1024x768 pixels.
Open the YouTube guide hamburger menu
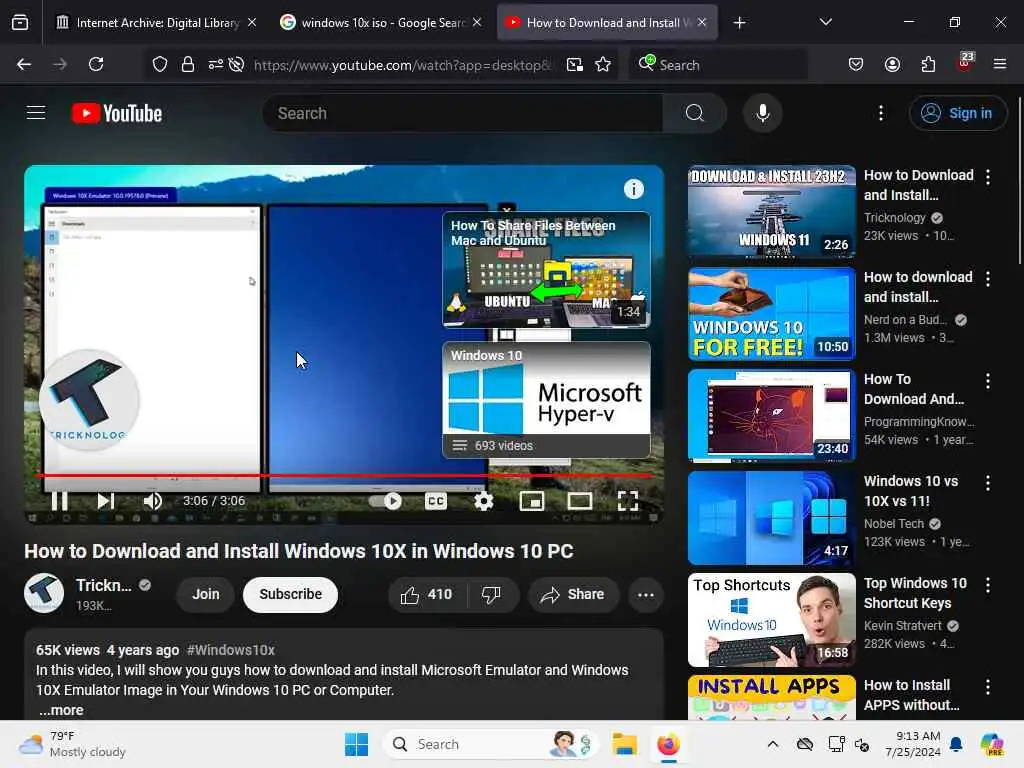coord(36,113)
